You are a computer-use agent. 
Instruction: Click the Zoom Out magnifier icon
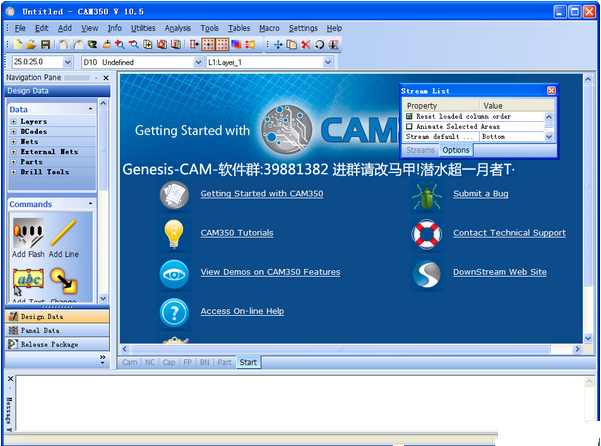click(133, 45)
